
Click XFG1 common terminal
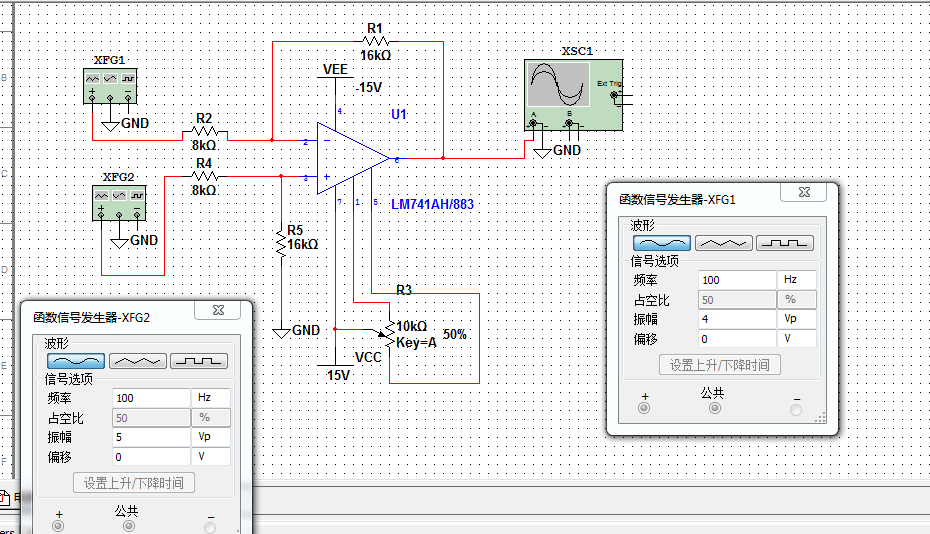715,408
